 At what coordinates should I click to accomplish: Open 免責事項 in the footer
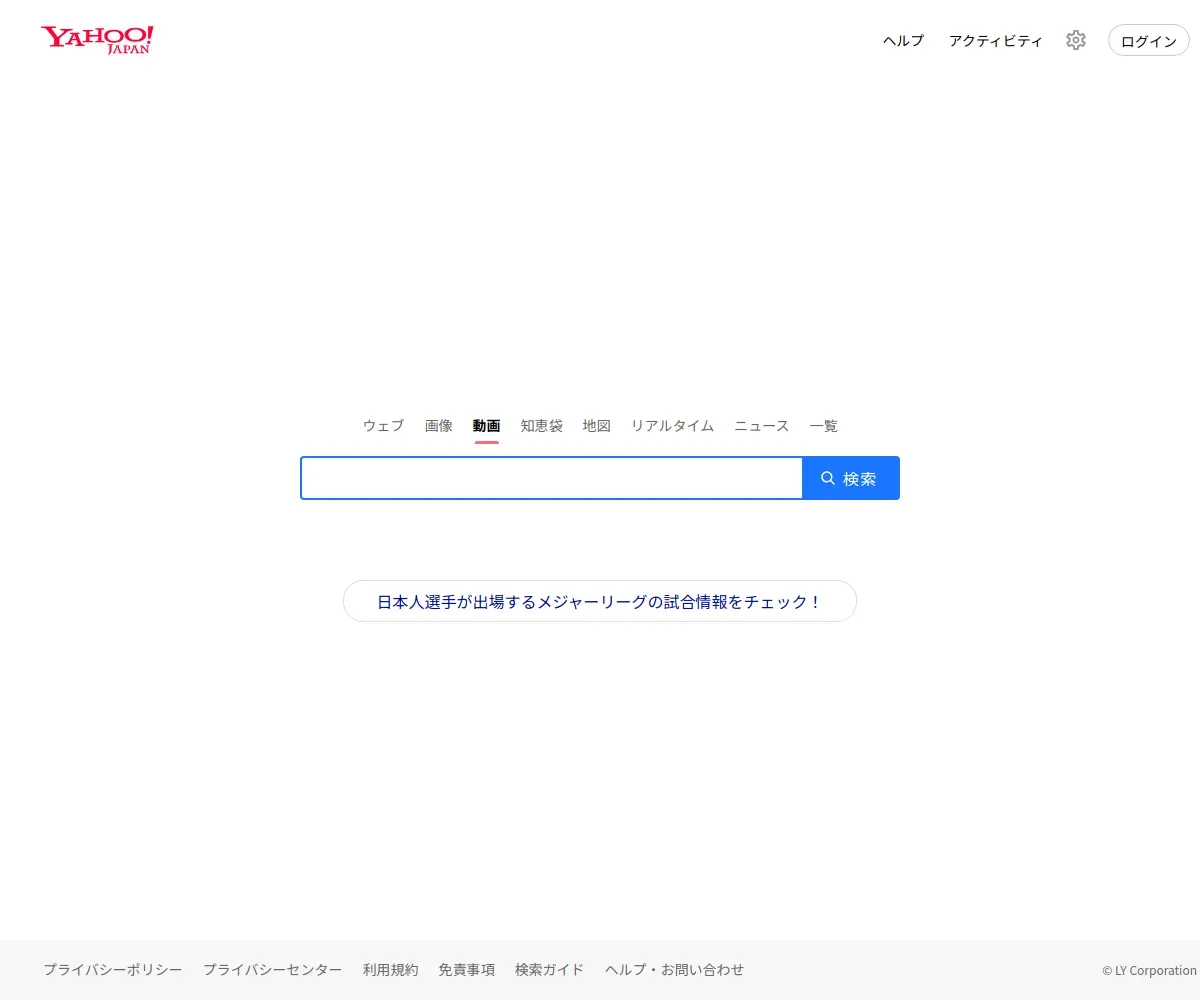click(467, 970)
